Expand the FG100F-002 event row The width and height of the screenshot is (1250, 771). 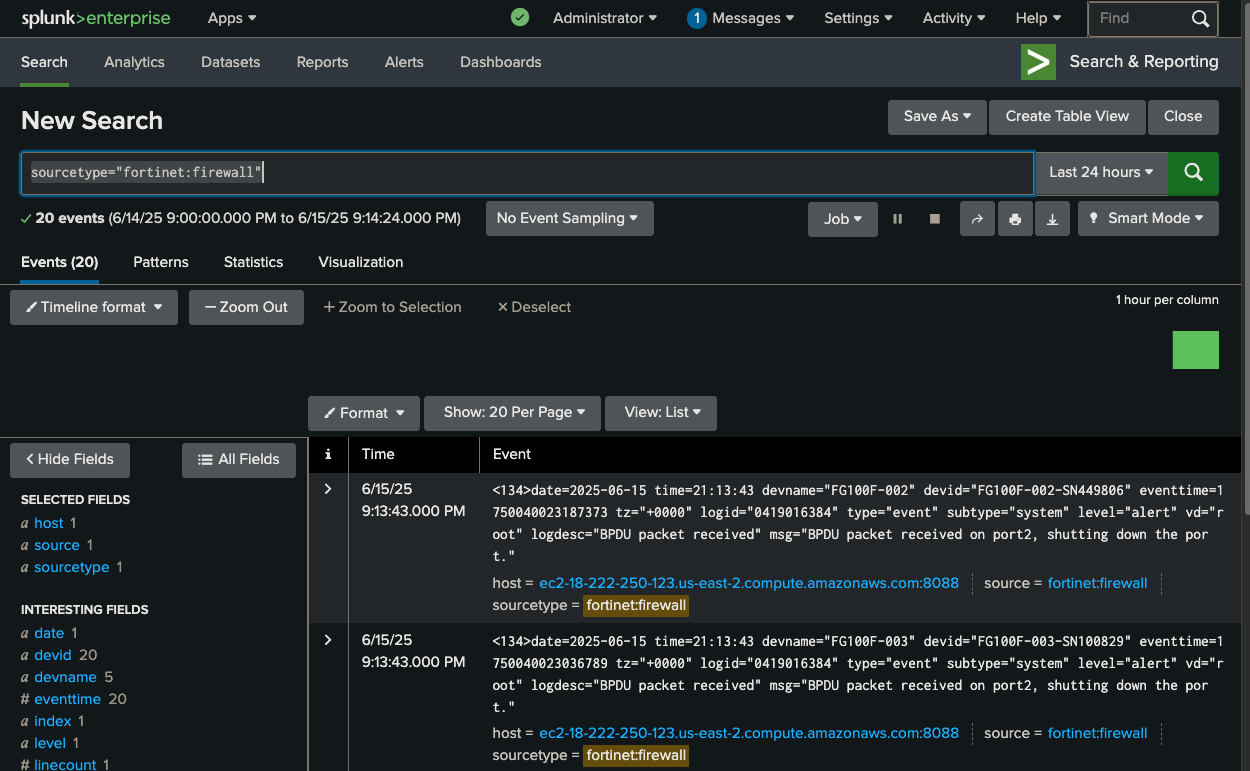[328, 489]
